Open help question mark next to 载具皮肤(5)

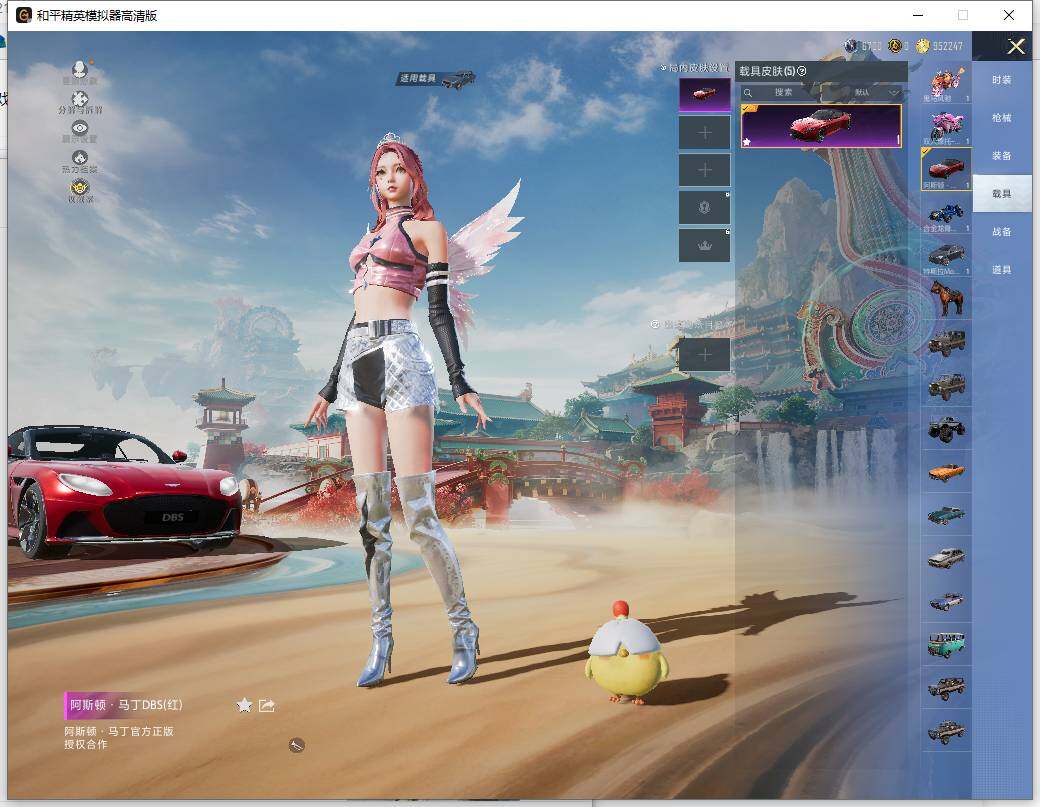point(802,71)
